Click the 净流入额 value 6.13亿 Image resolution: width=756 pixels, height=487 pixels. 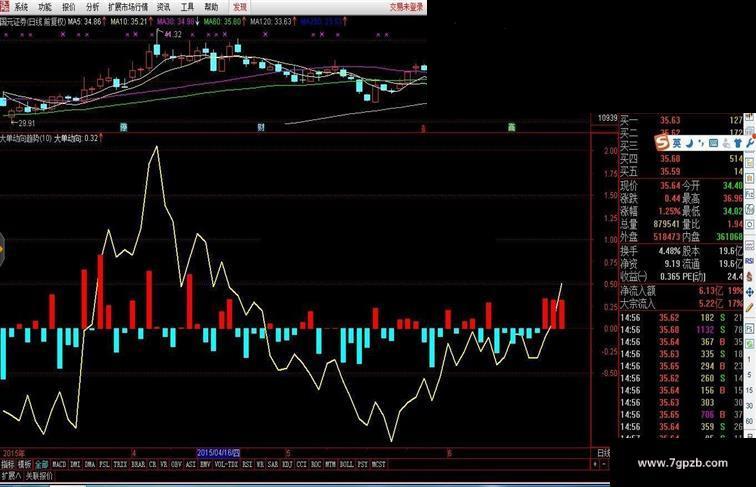tap(711, 291)
